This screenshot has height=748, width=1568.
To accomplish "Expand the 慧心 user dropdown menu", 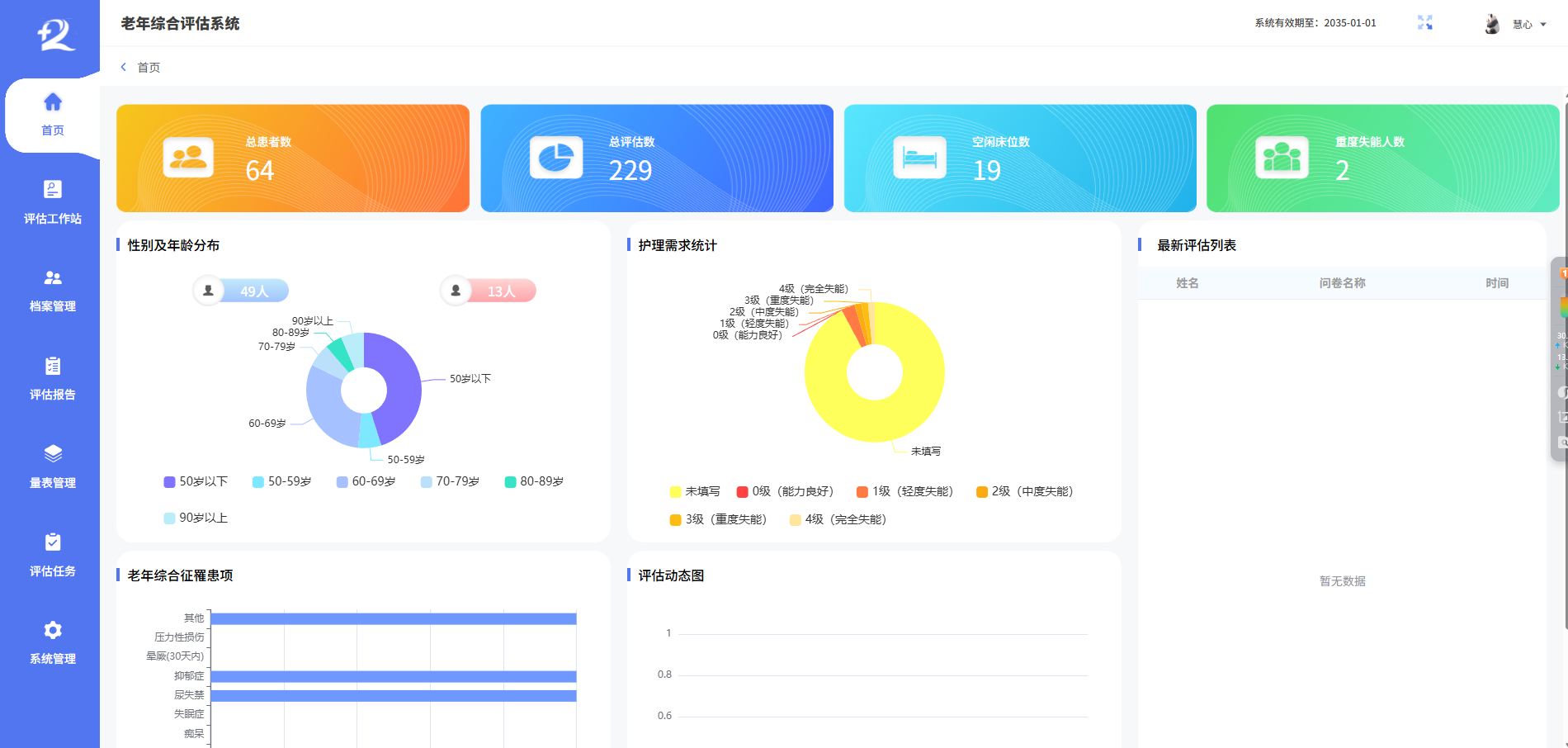I will coord(1543,25).
